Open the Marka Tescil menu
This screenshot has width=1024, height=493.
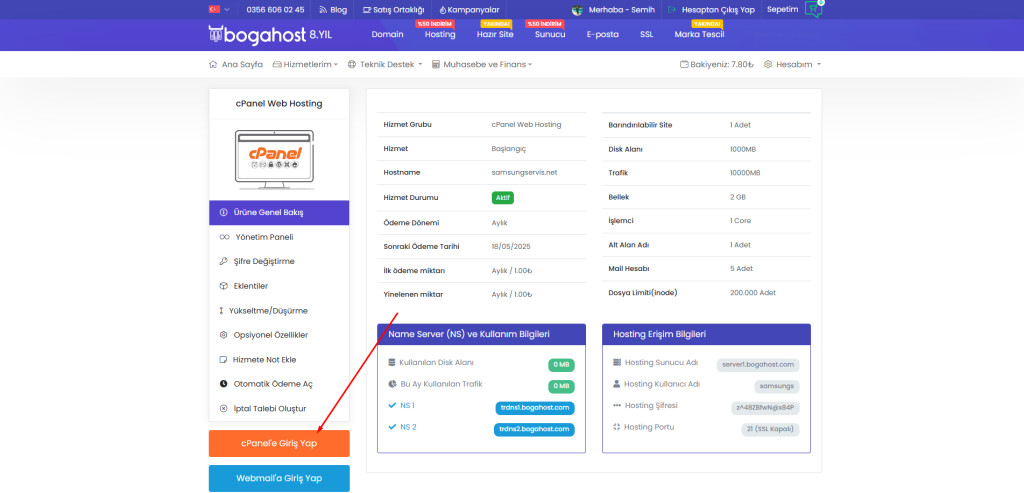point(699,34)
